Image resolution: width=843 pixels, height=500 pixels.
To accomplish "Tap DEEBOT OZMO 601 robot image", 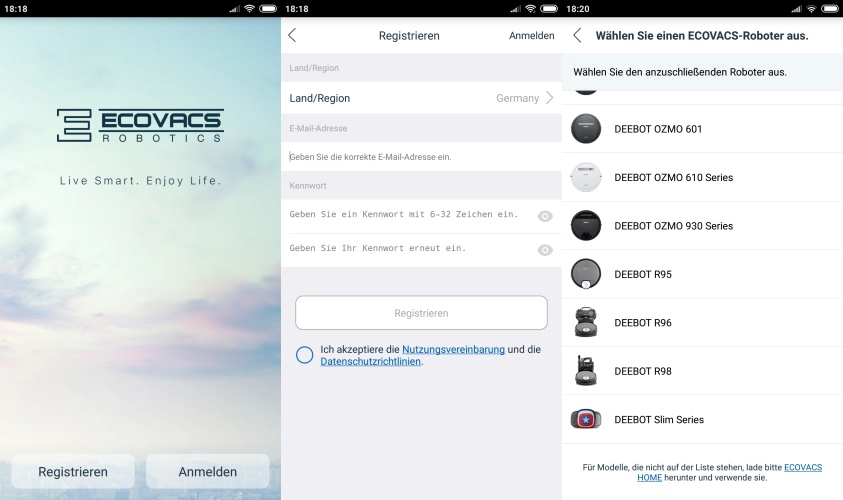I will 585,129.
